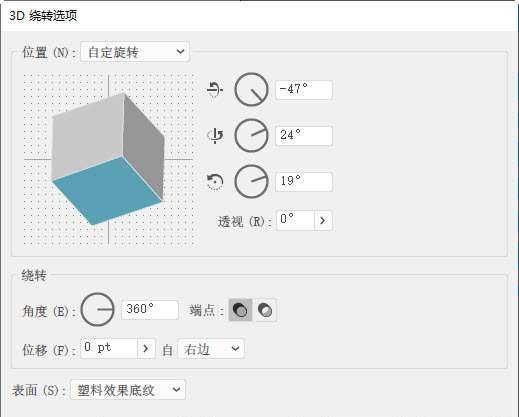Click the 24° Y rotation field
Image resolution: width=519 pixels, height=417 pixels.
(x=304, y=136)
